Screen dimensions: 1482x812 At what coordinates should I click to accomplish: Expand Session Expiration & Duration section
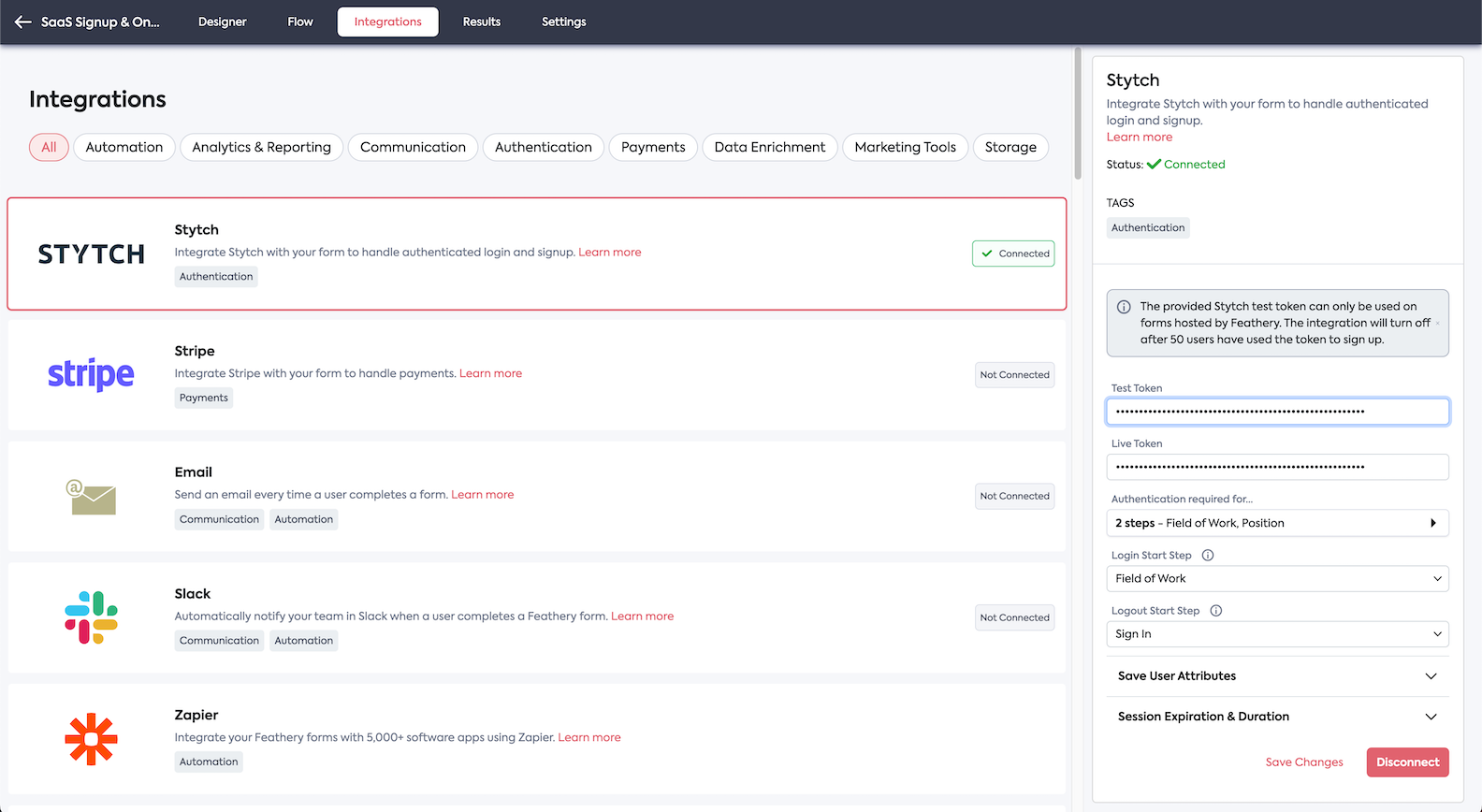1278,717
